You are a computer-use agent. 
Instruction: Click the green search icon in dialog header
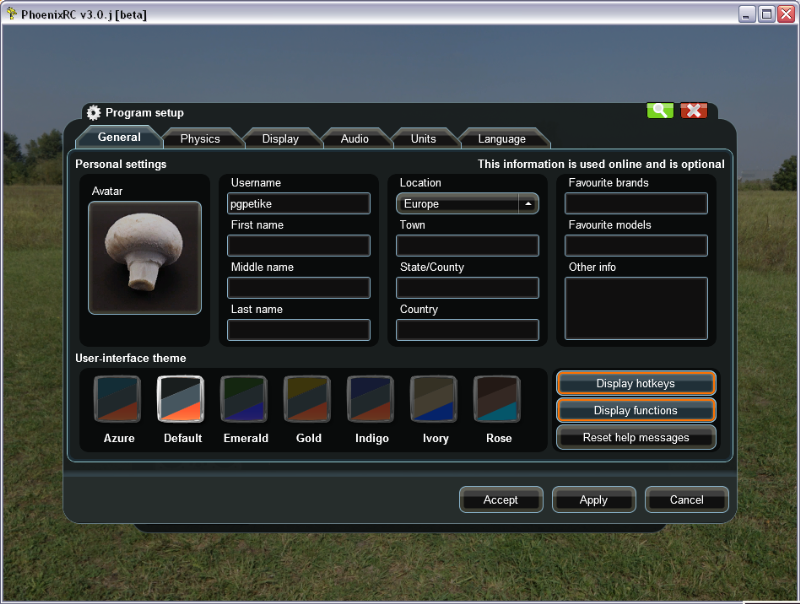click(x=660, y=111)
